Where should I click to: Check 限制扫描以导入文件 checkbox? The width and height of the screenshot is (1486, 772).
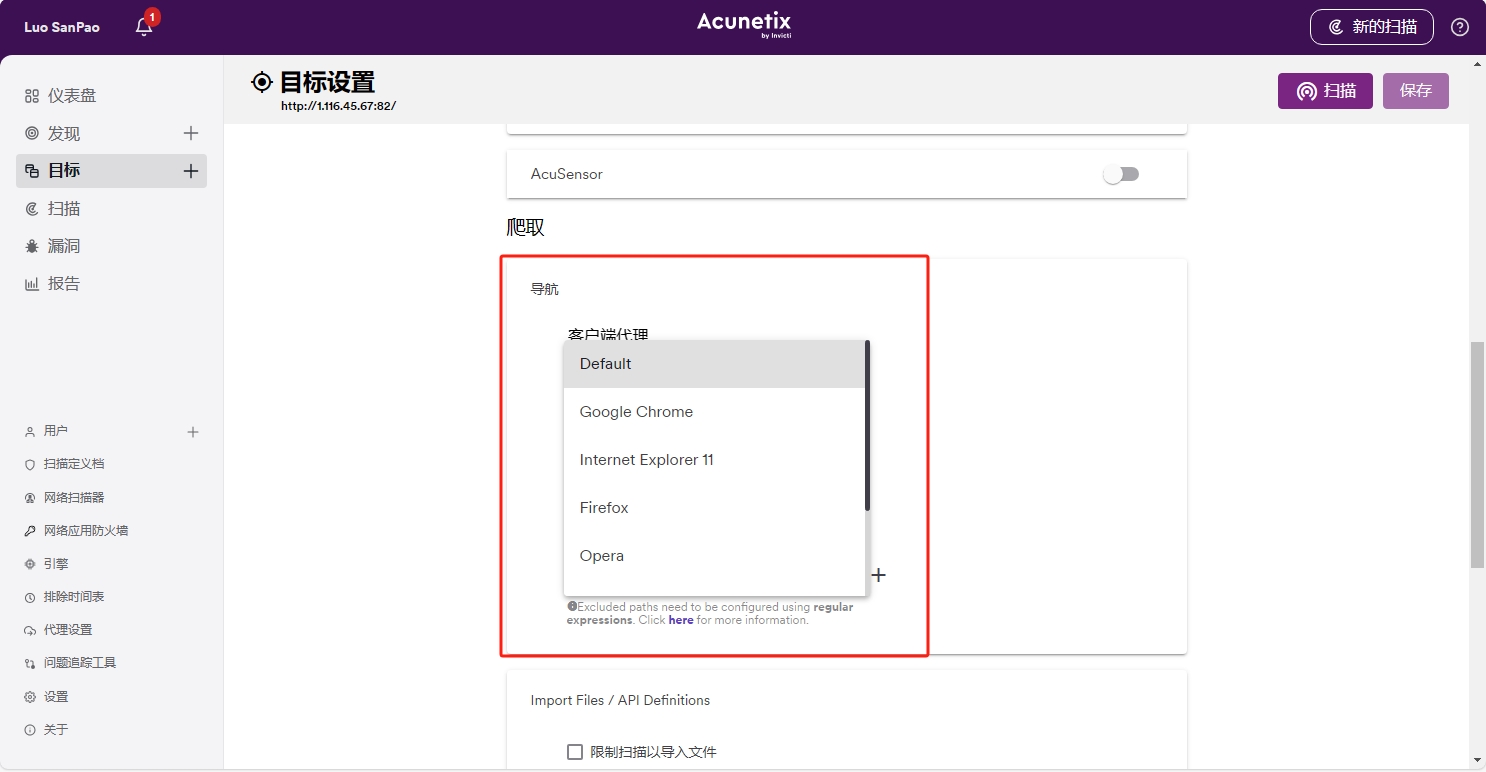(x=575, y=752)
